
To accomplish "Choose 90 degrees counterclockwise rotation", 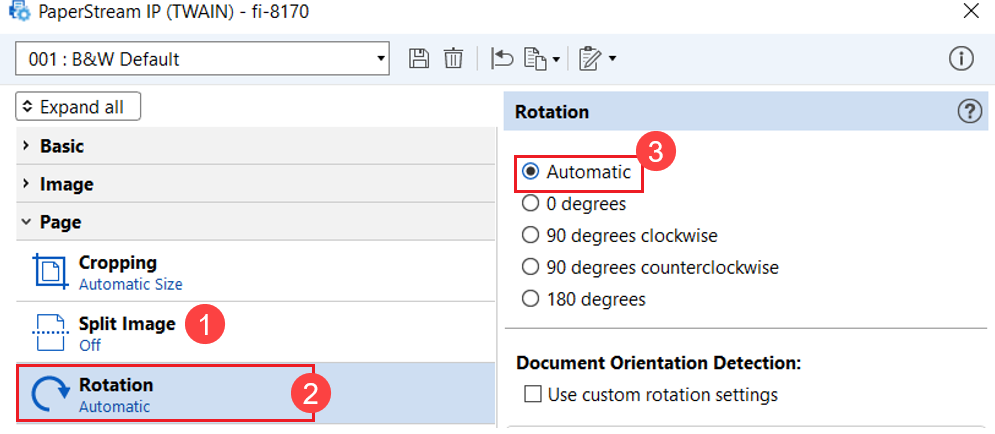I will (x=531, y=267).
